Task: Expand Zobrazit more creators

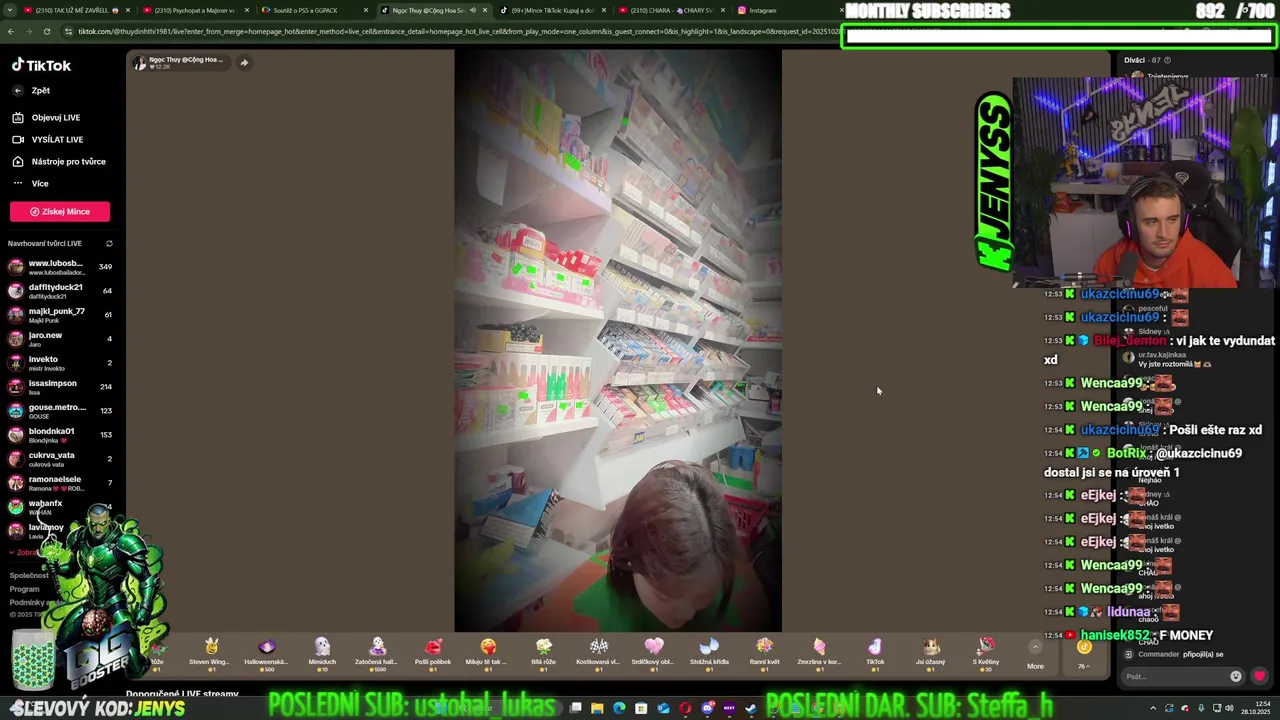Action: [x=24, y=552]
